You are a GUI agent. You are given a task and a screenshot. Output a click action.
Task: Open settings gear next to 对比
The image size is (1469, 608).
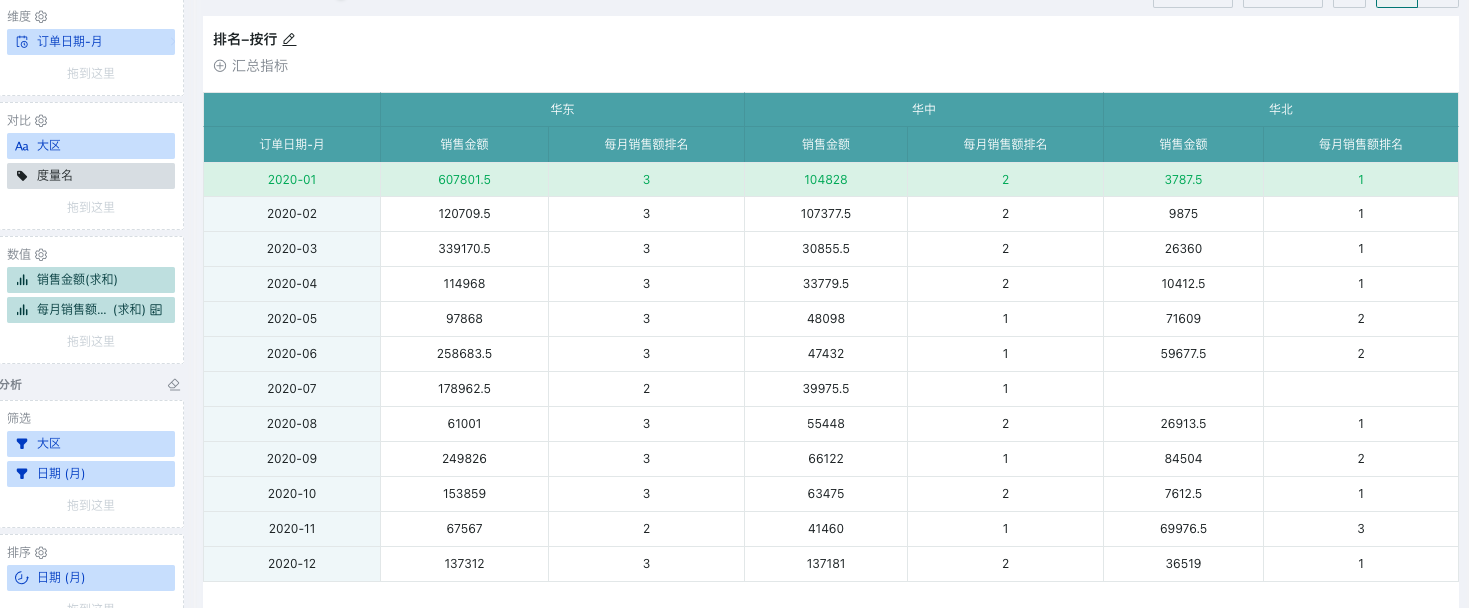41,121
